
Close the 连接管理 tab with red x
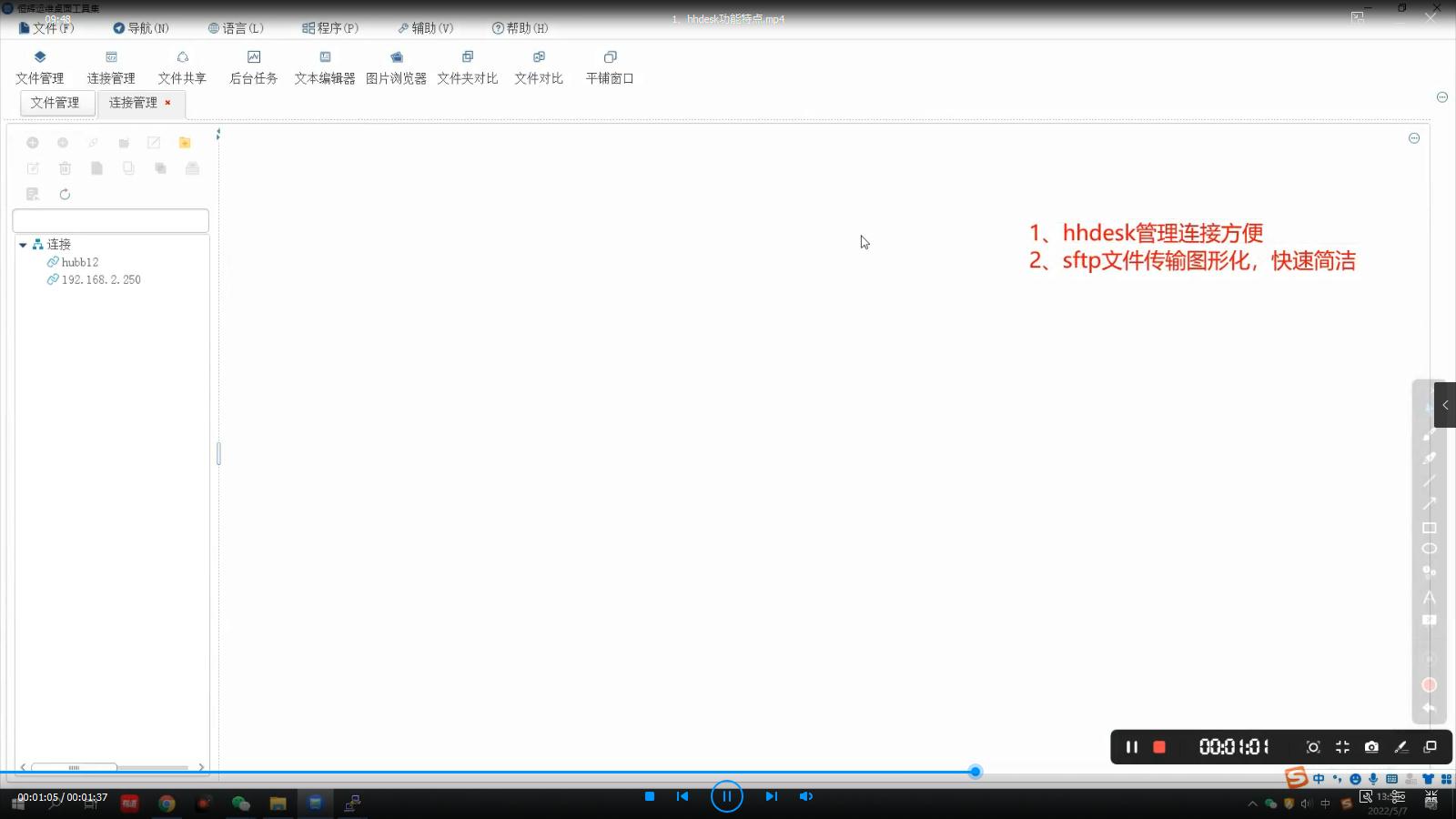pyautogui.click(x=167, y=103)
